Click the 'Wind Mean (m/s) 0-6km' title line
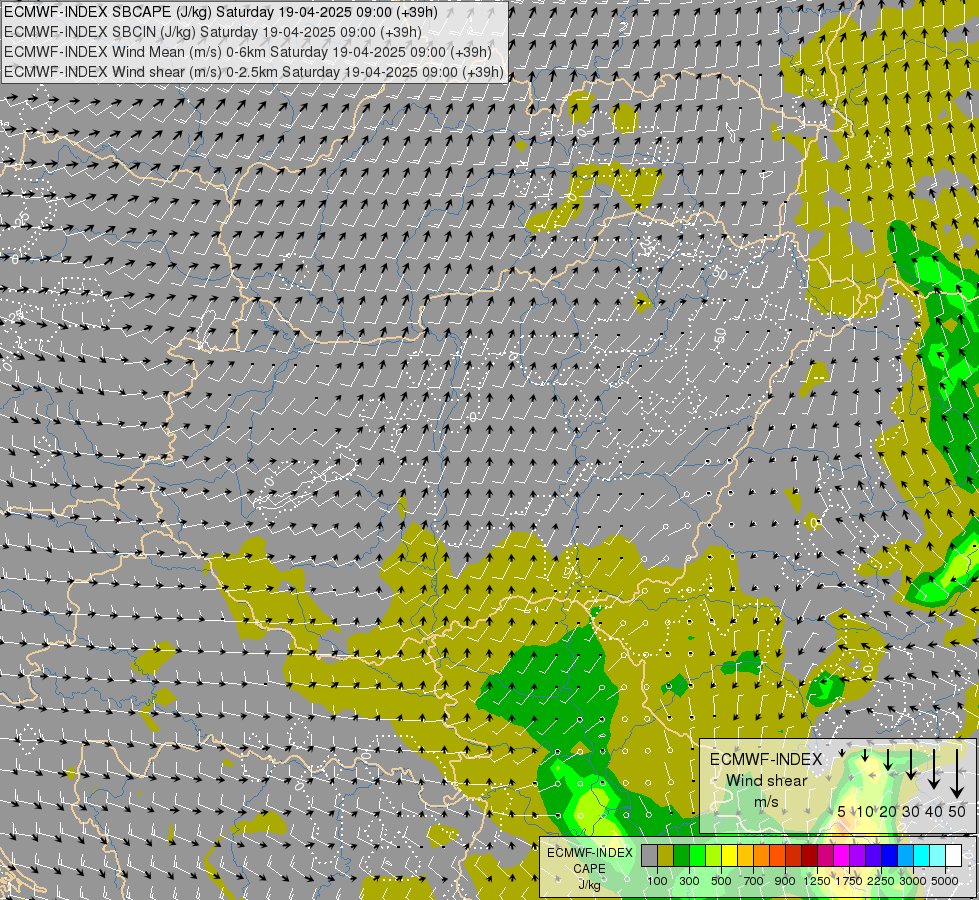Viewport: 979px width, 900px height. pos(248,52)
